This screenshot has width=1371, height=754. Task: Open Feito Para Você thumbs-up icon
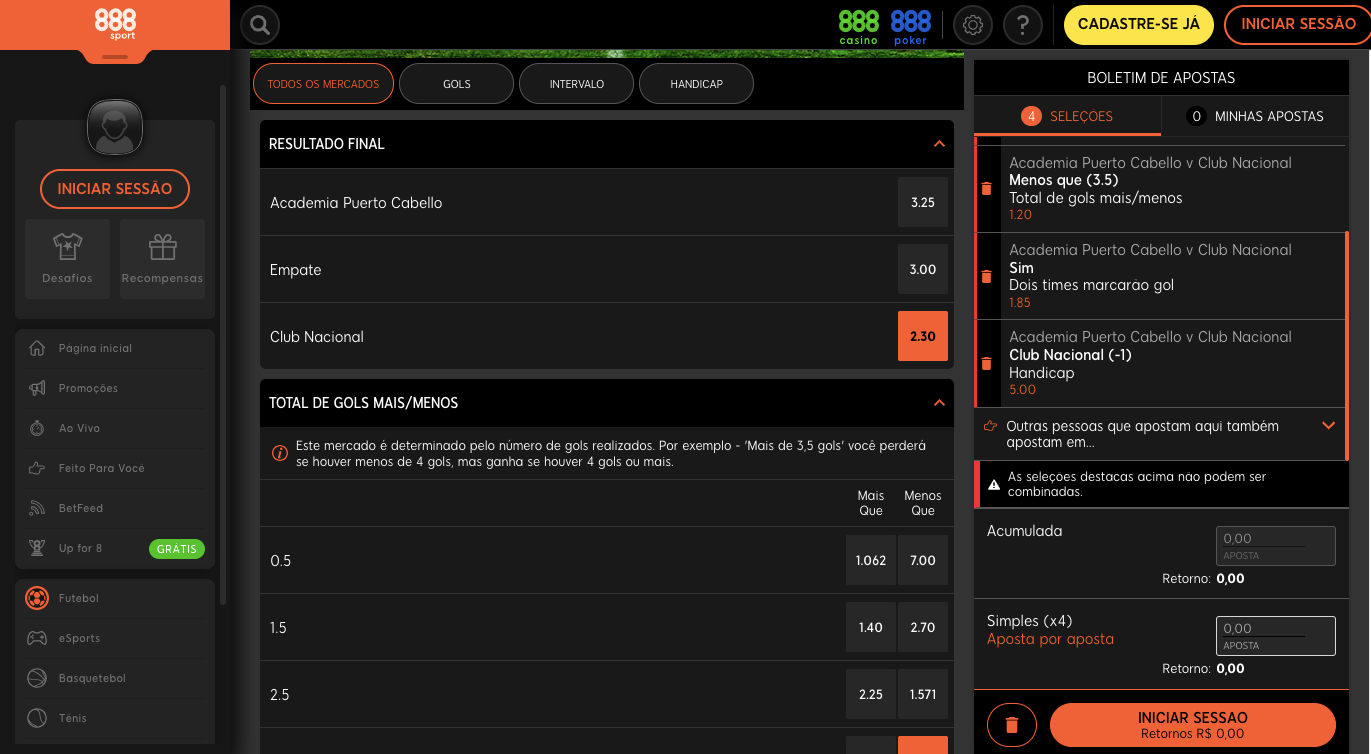coord(37,468)
